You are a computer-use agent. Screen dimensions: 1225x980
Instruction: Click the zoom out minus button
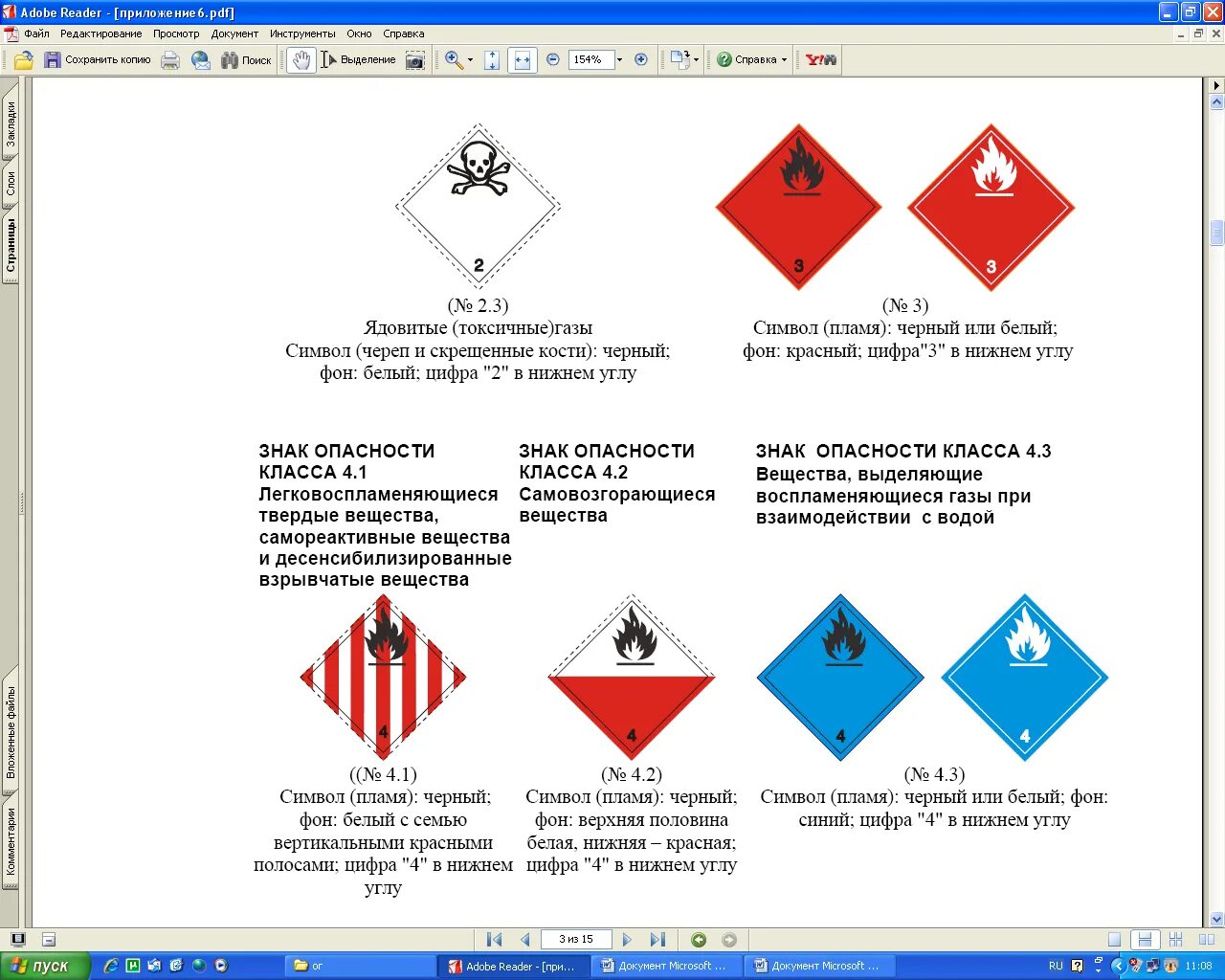(x=553, y=59)
